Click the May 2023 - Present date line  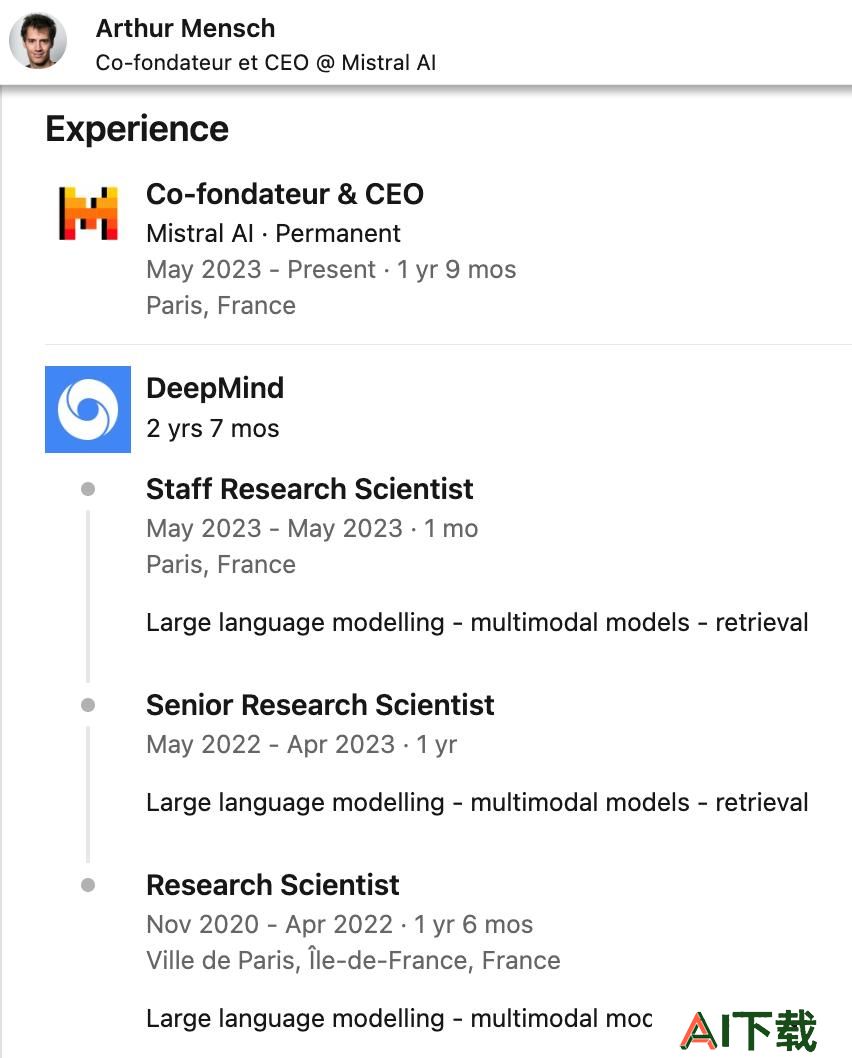[x=331, y=269]
